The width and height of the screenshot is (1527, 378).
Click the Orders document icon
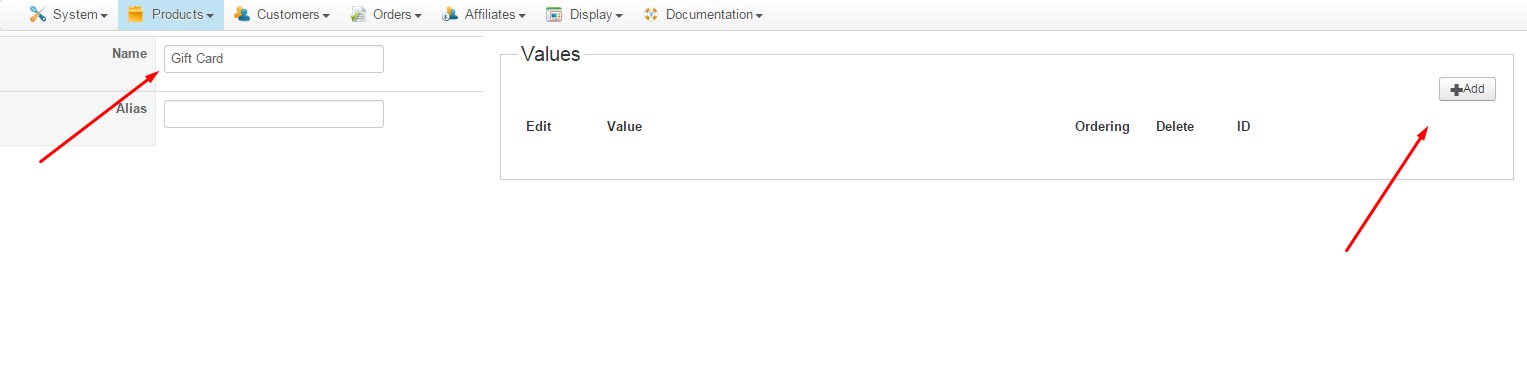(x=358, y=14)
